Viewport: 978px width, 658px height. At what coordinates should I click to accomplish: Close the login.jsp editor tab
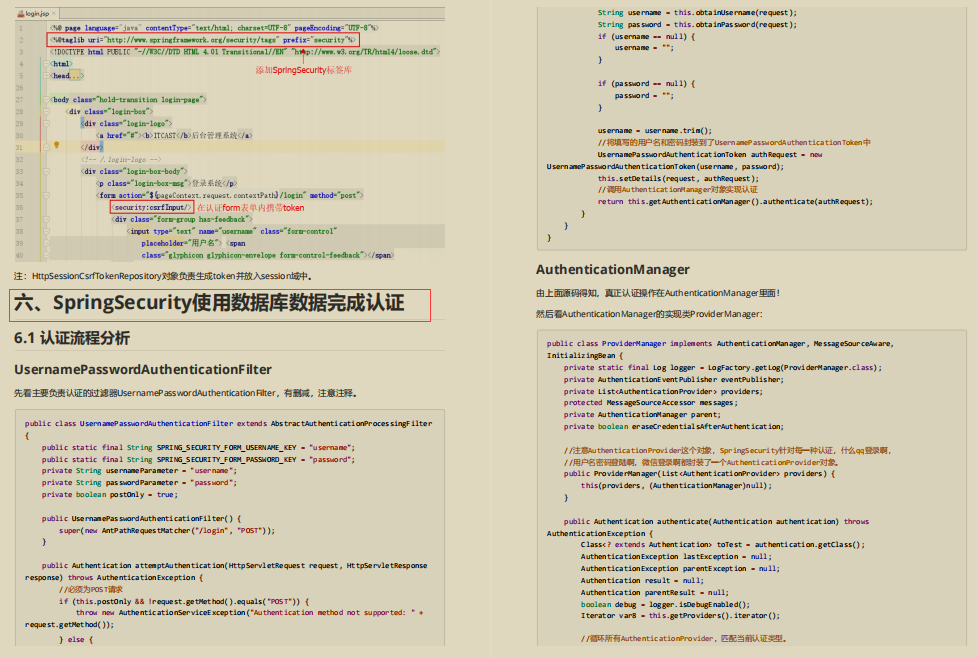coord(54,13)
